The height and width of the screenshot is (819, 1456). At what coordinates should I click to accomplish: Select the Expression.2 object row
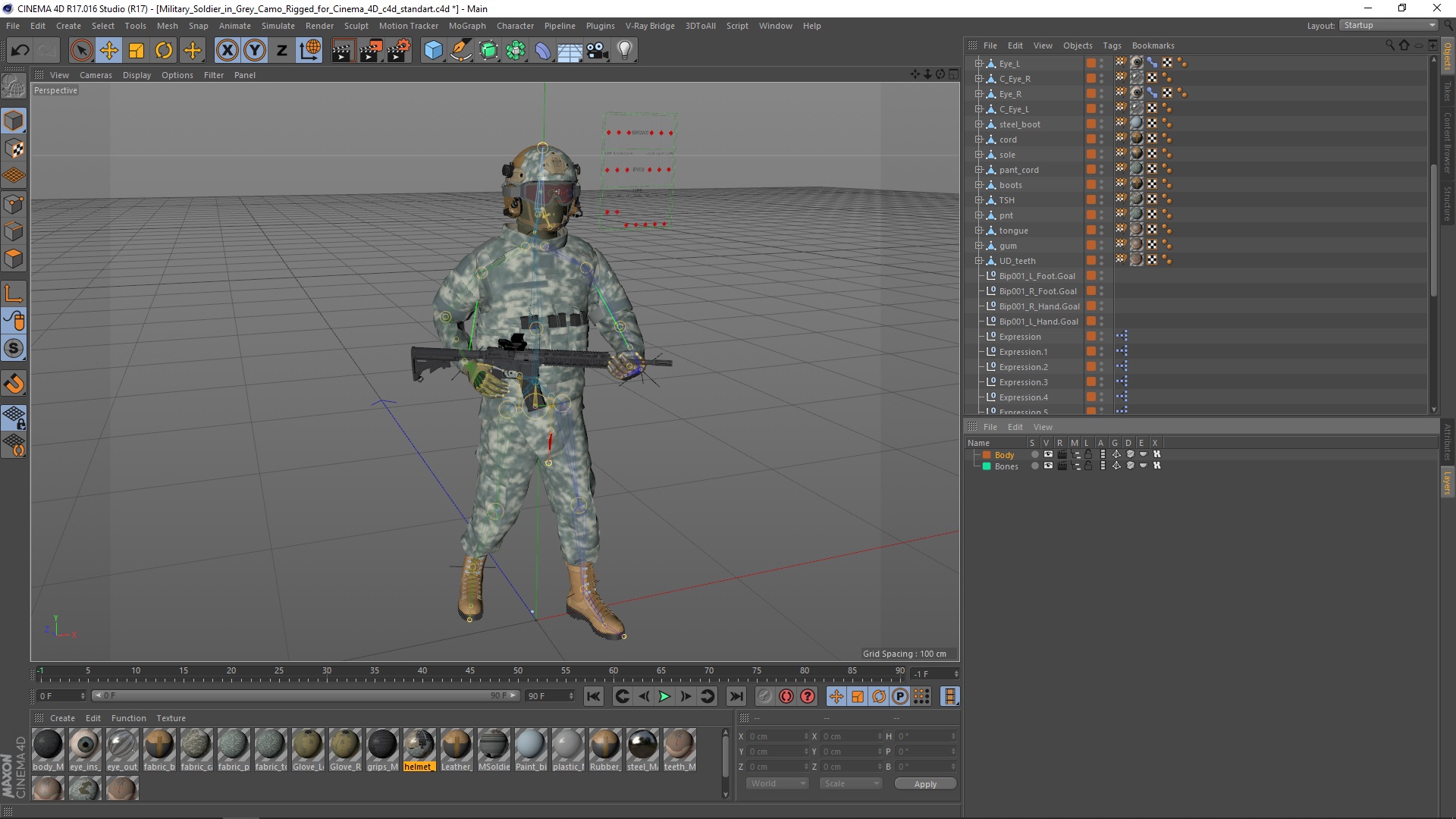click(x=1023, y=367)
